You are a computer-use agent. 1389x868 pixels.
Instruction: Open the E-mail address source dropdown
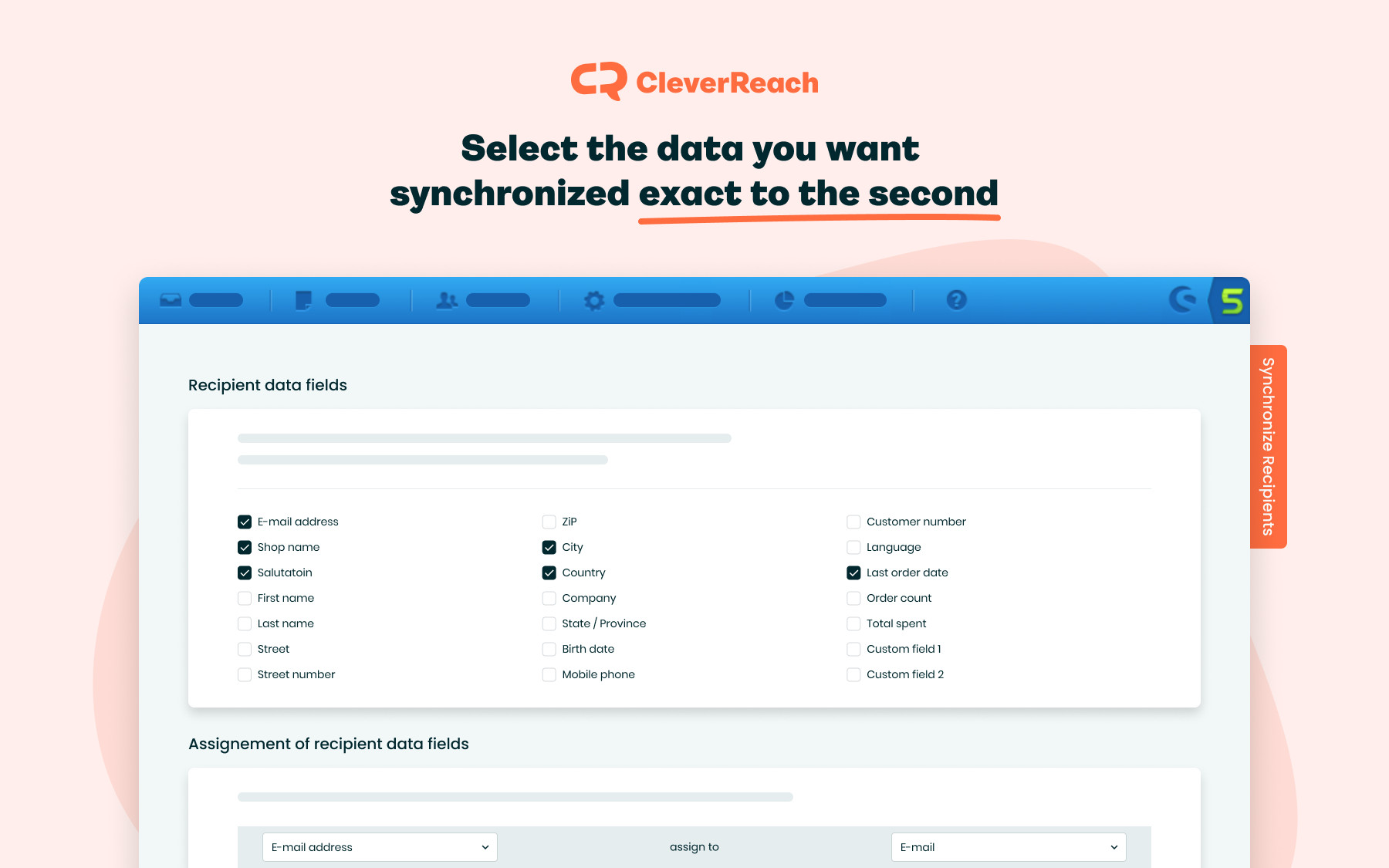pos(380,847)
